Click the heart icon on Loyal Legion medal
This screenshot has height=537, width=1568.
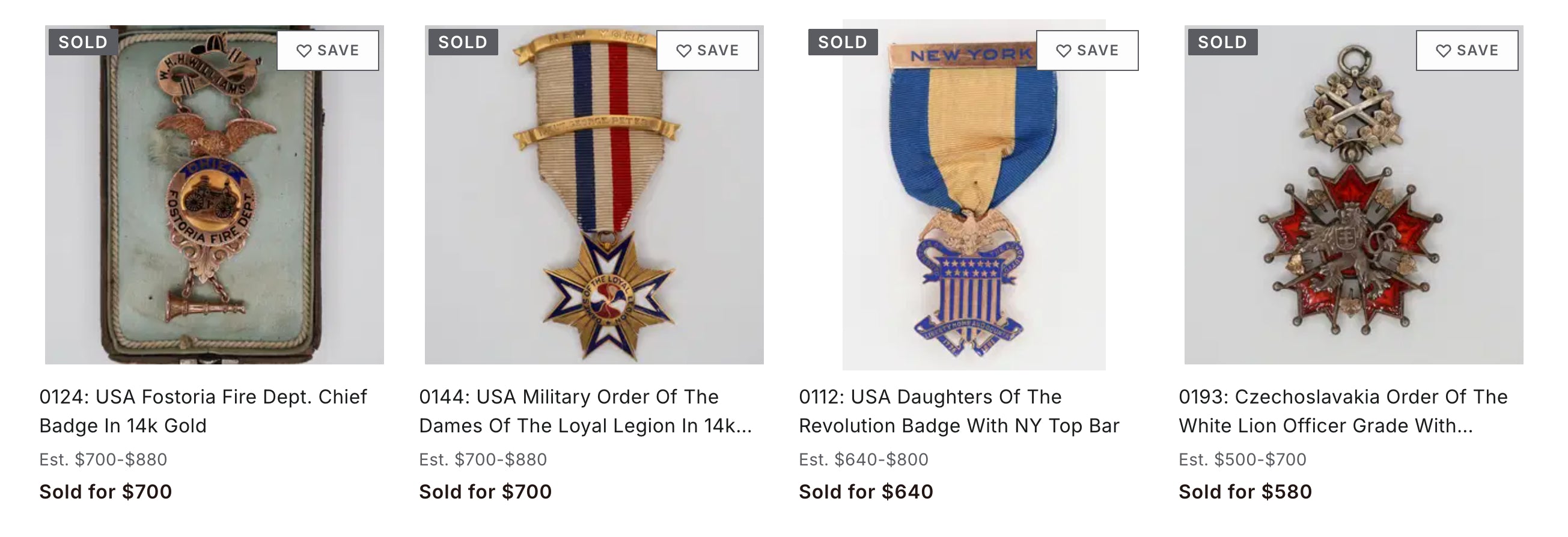pyautogui.click(x=683, y=51)
